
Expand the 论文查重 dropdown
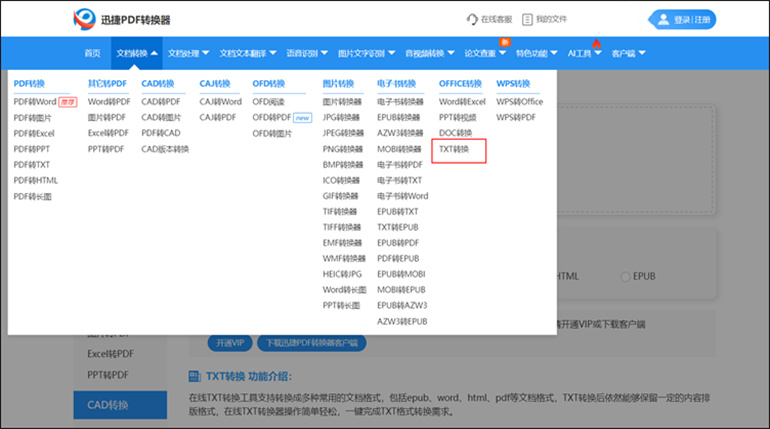tap(502, 53)
